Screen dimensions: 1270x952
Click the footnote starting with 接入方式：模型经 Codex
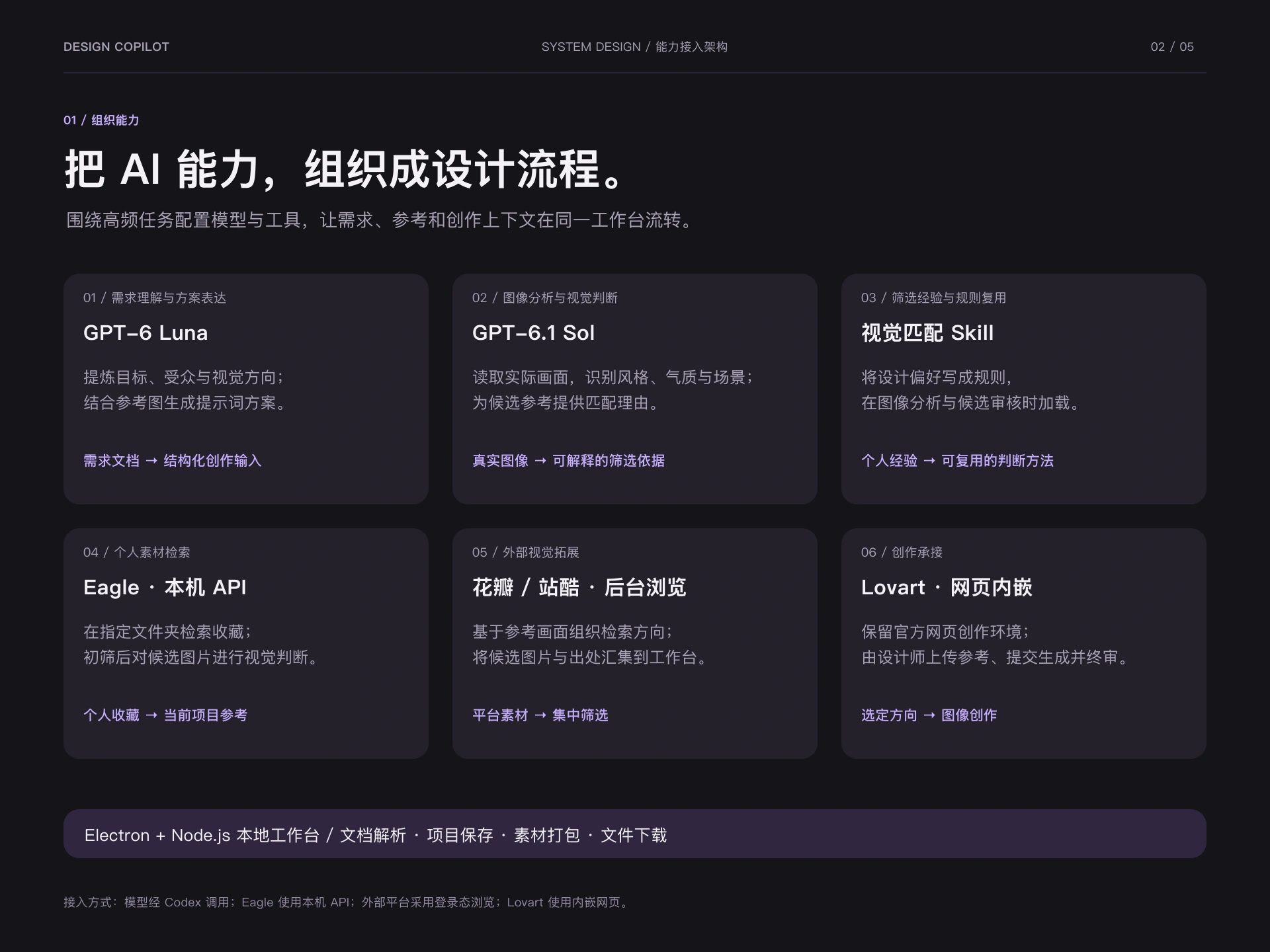(347, 902)
